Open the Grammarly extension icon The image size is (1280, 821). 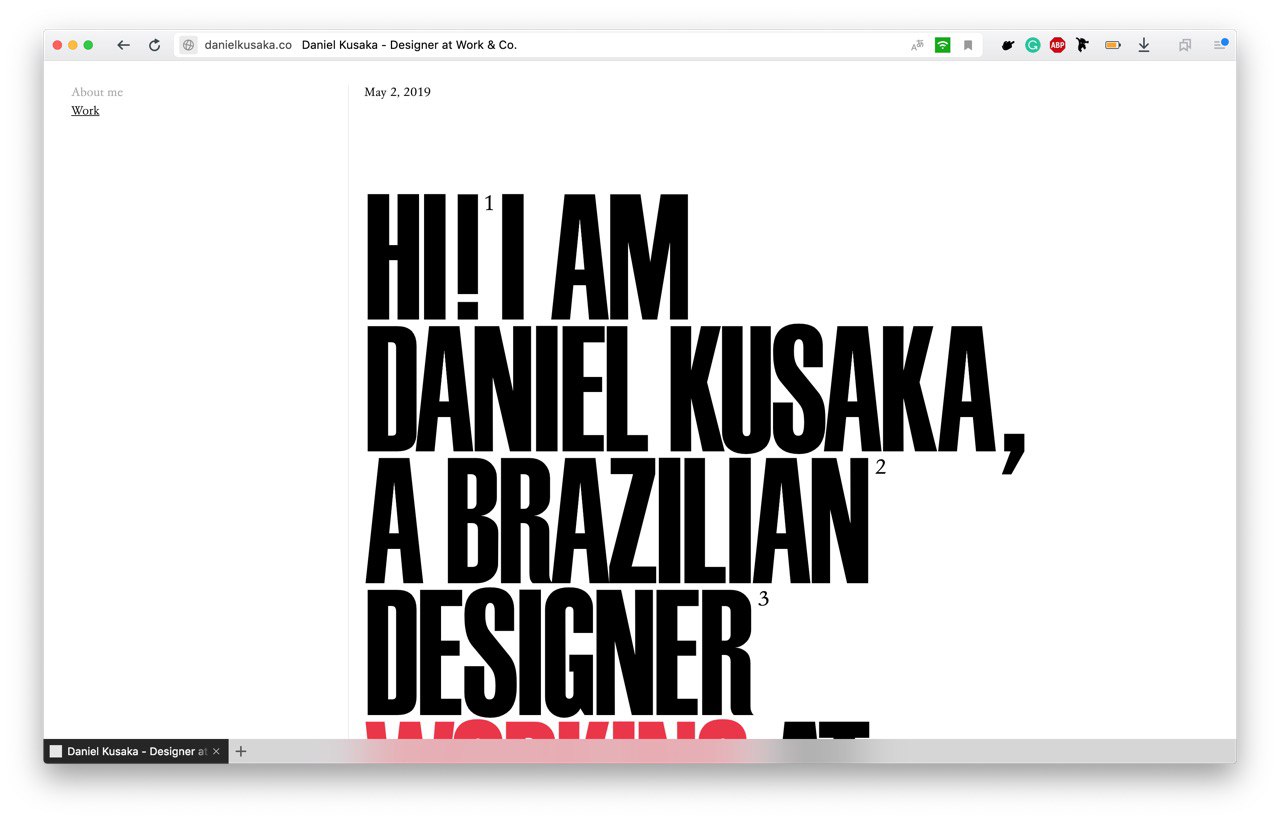pyautogui.click(x=1033, y=45)
